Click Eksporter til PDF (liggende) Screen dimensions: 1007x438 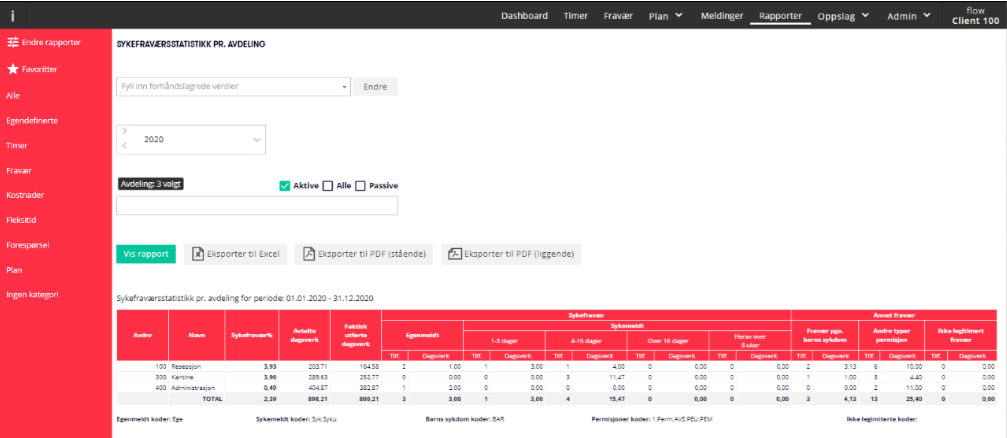pyautogui.click(x=511, y=254)
